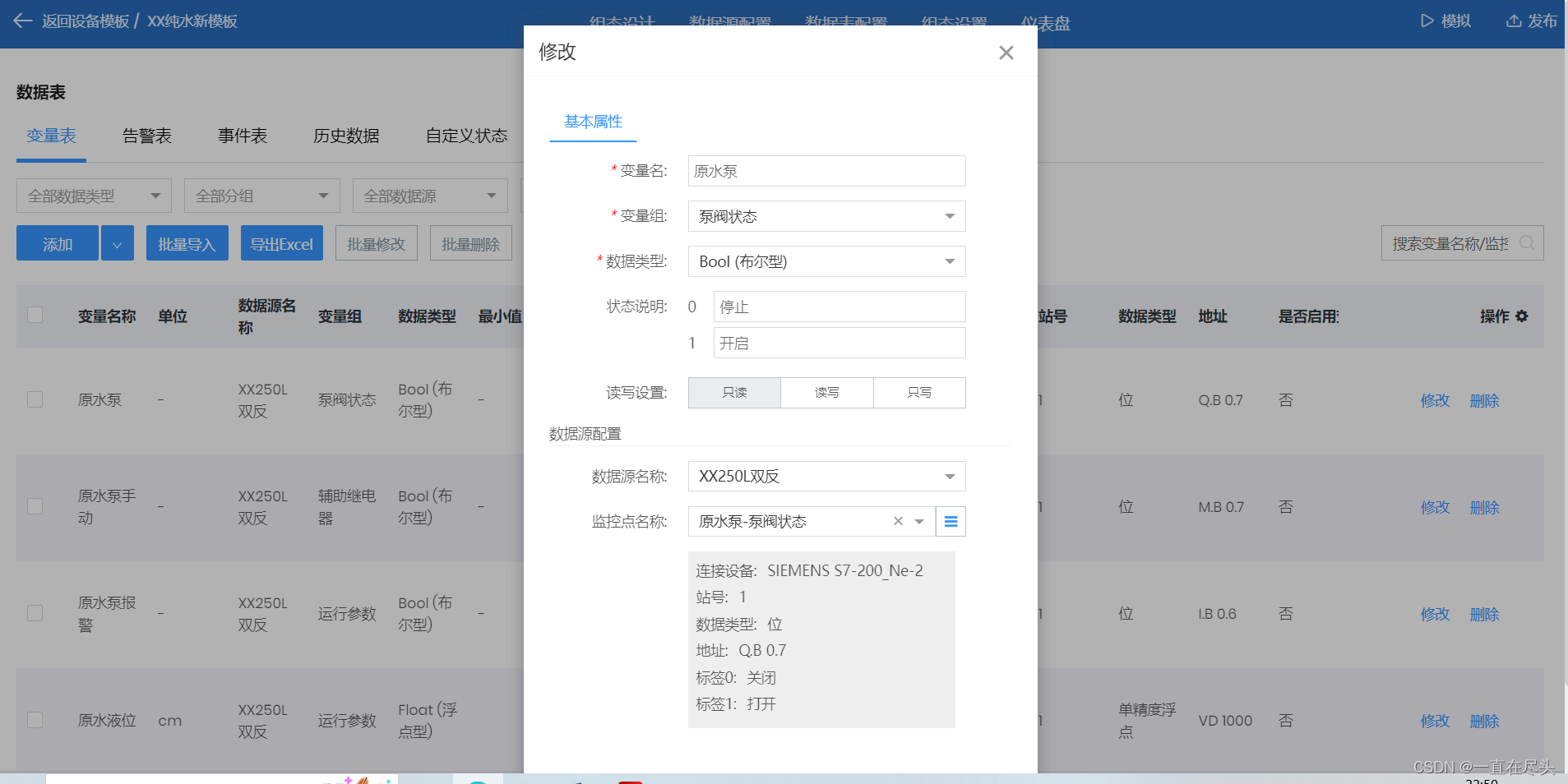Open the 数据类型 dropdown showing Bool
Screen dimensions: 1568x784
pyautogui.click(x=827, y=262)
